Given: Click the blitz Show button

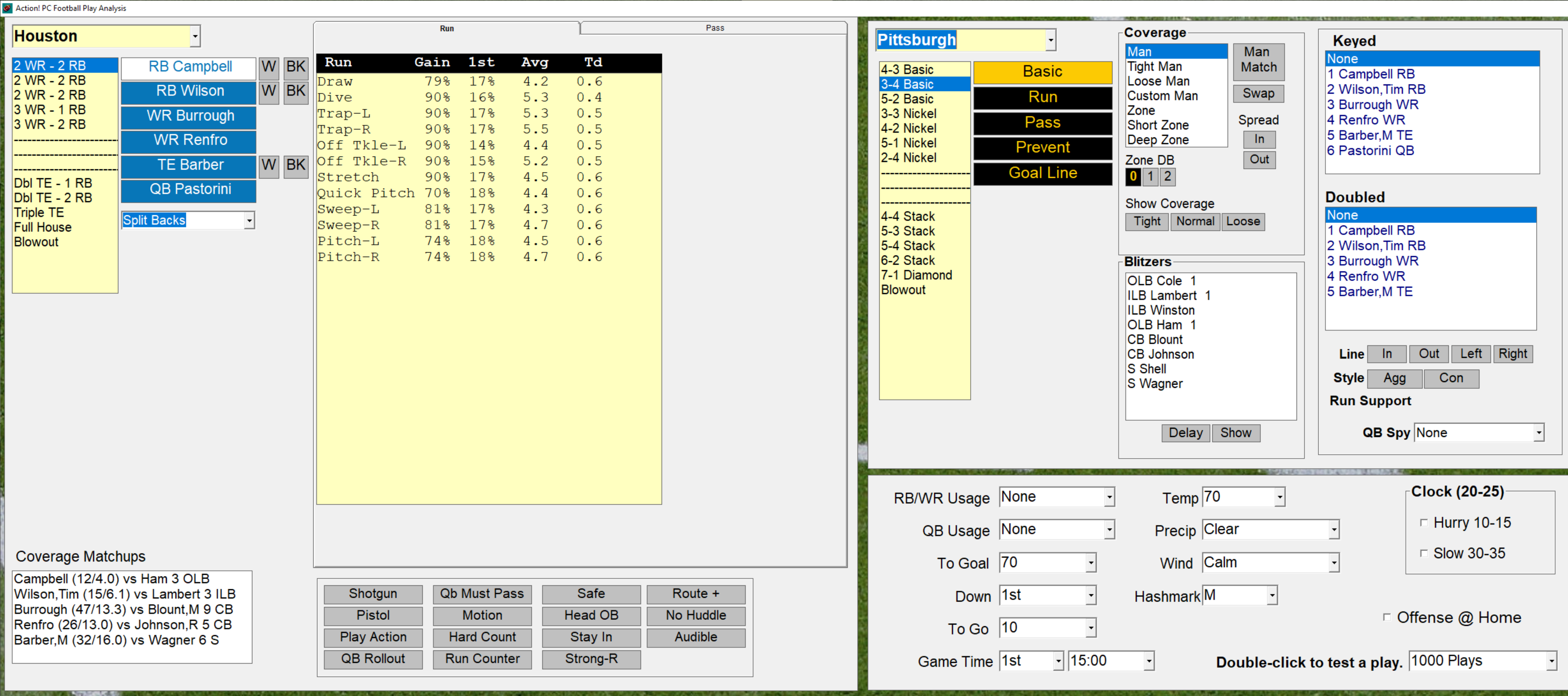Looking at the screenshot, I should tap(1236, 433).
